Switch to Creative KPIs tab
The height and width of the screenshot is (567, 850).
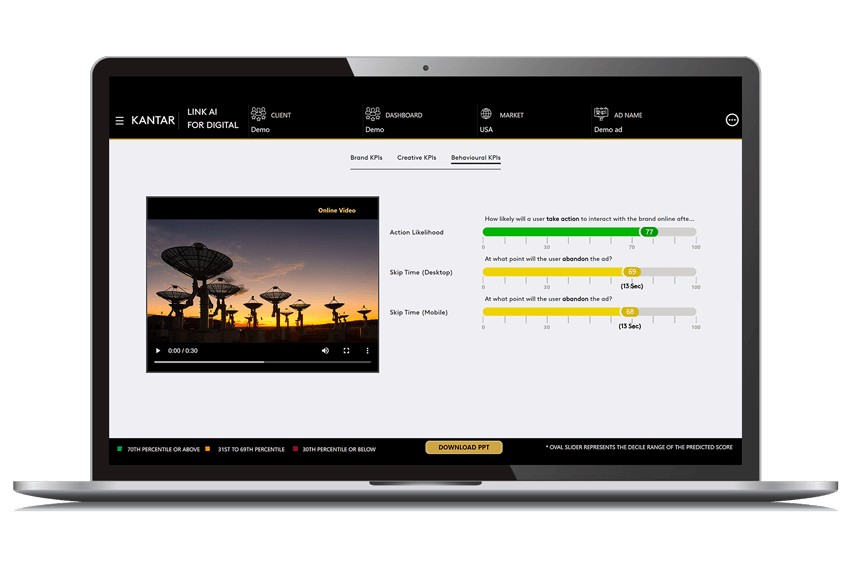[x=416, y=158]
